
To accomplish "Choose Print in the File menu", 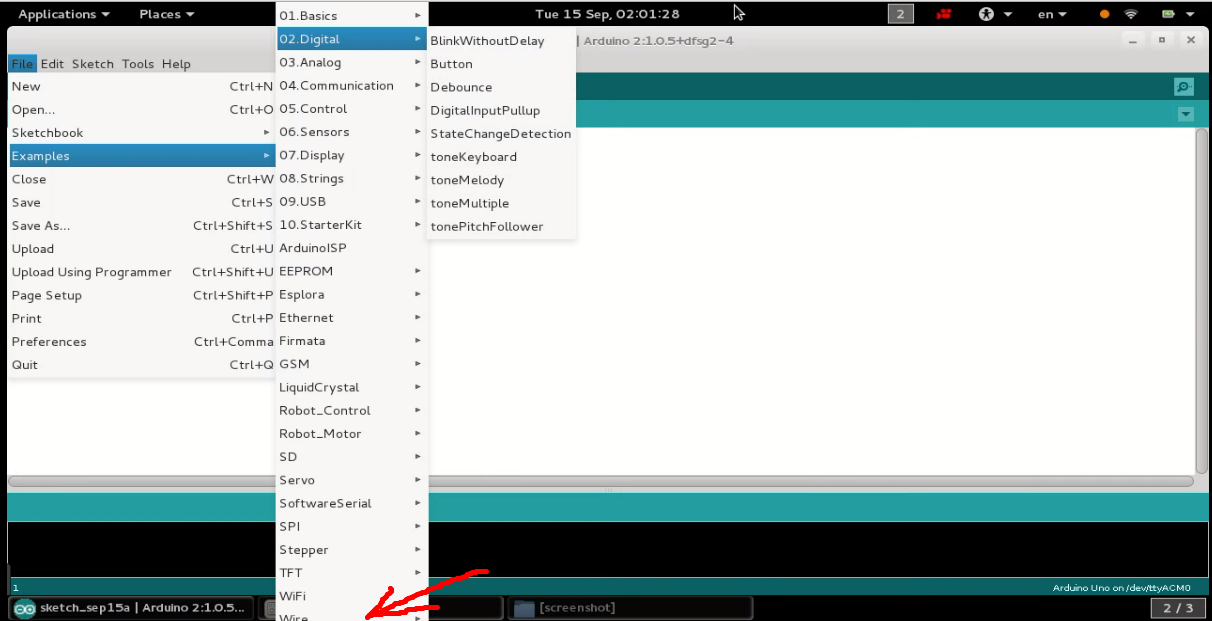I will [x=142, y=318].
